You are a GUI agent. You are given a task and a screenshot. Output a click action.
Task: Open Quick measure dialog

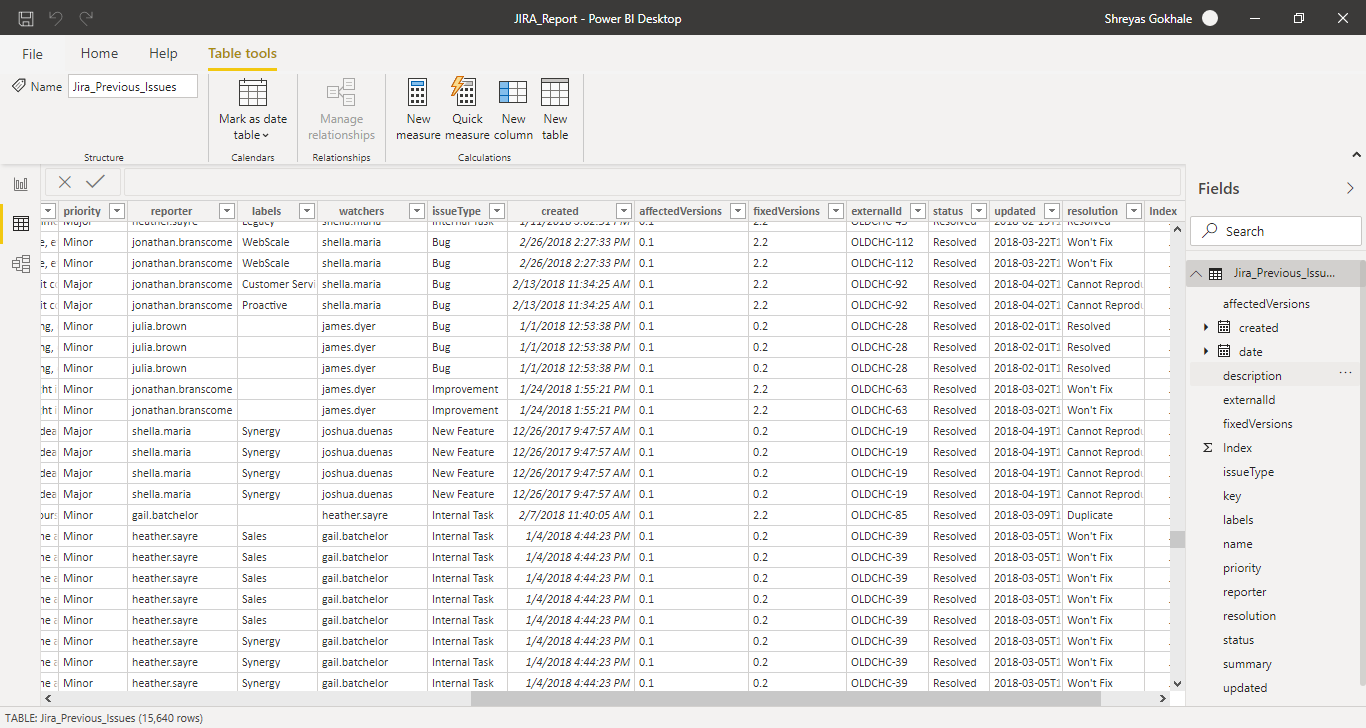pos(465,105)
